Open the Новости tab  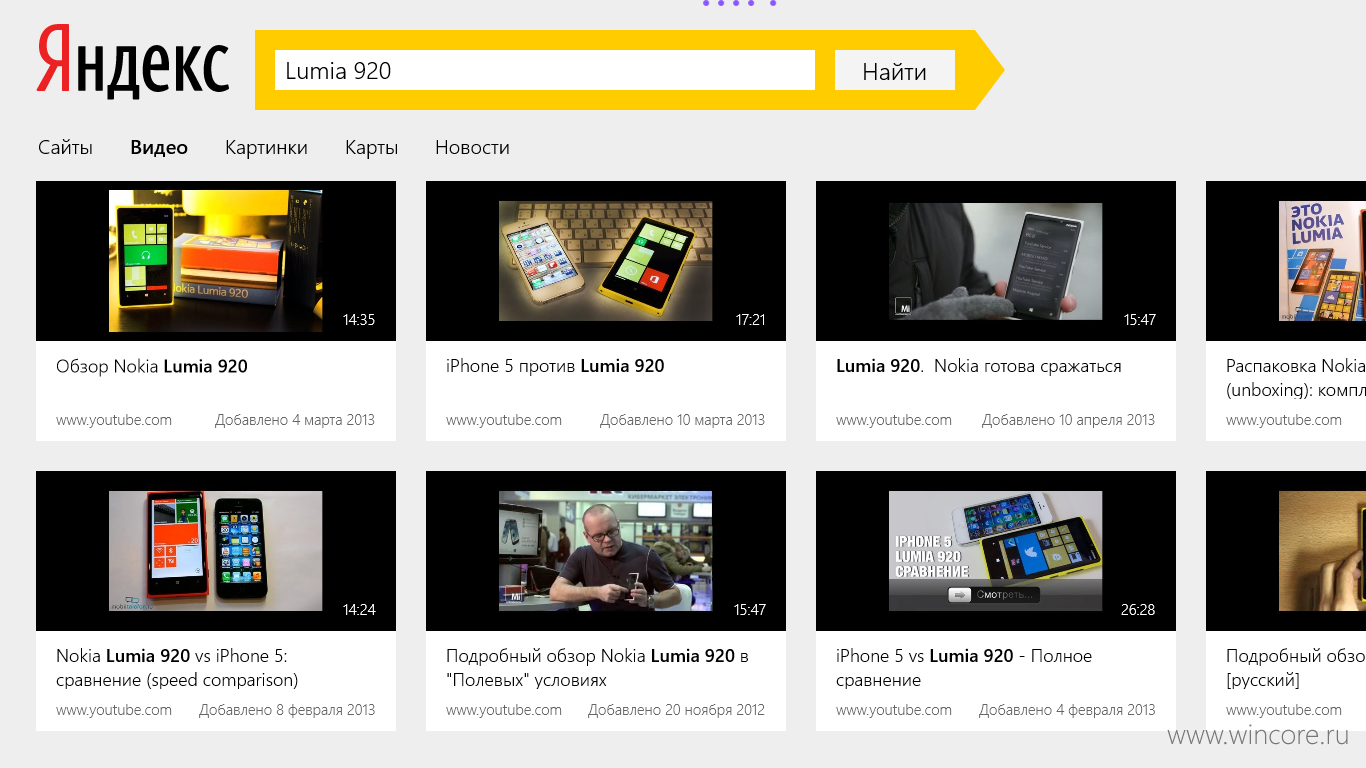point(472,147)
